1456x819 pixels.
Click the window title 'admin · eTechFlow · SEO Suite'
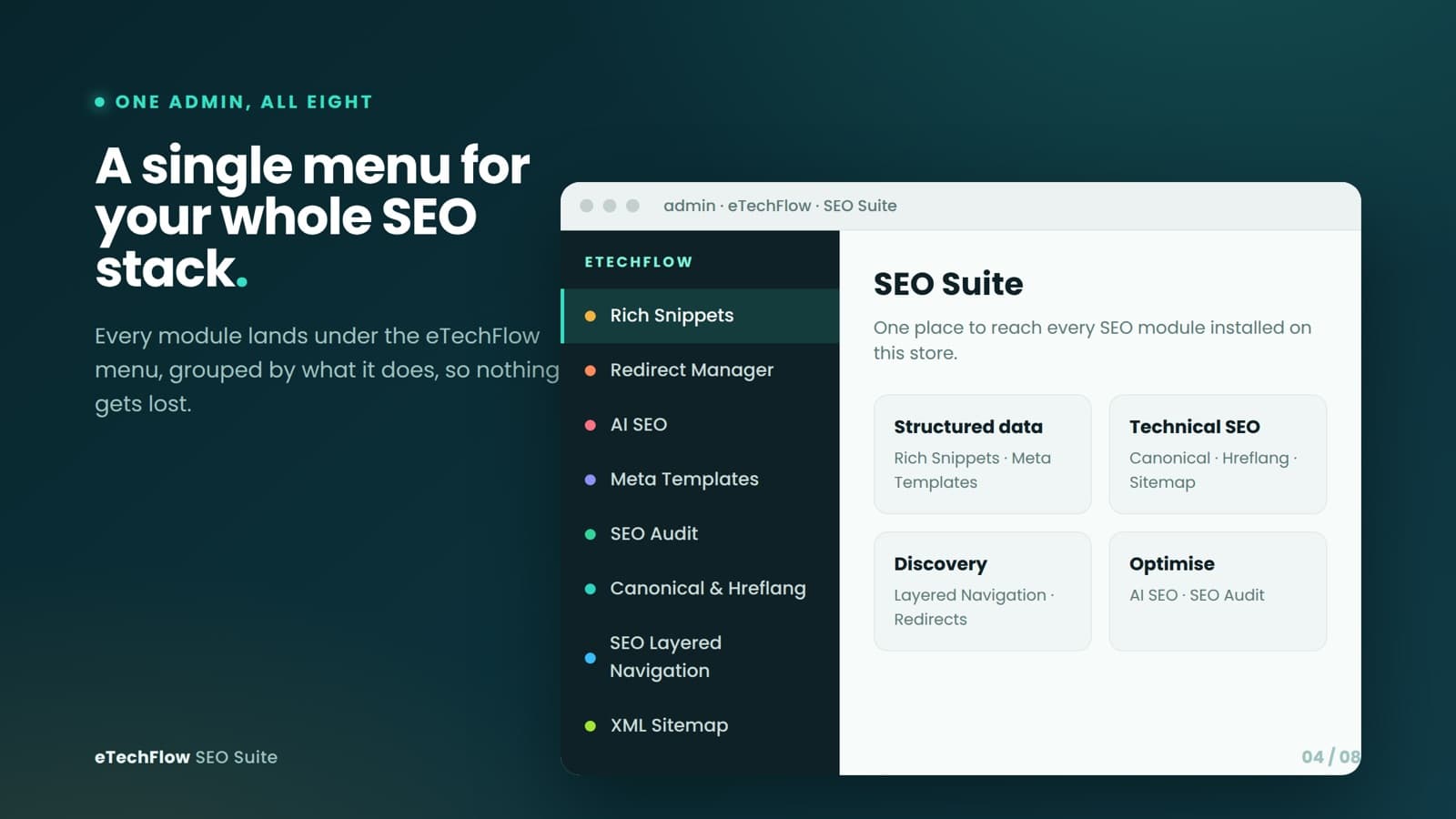[x=780, y=206]
